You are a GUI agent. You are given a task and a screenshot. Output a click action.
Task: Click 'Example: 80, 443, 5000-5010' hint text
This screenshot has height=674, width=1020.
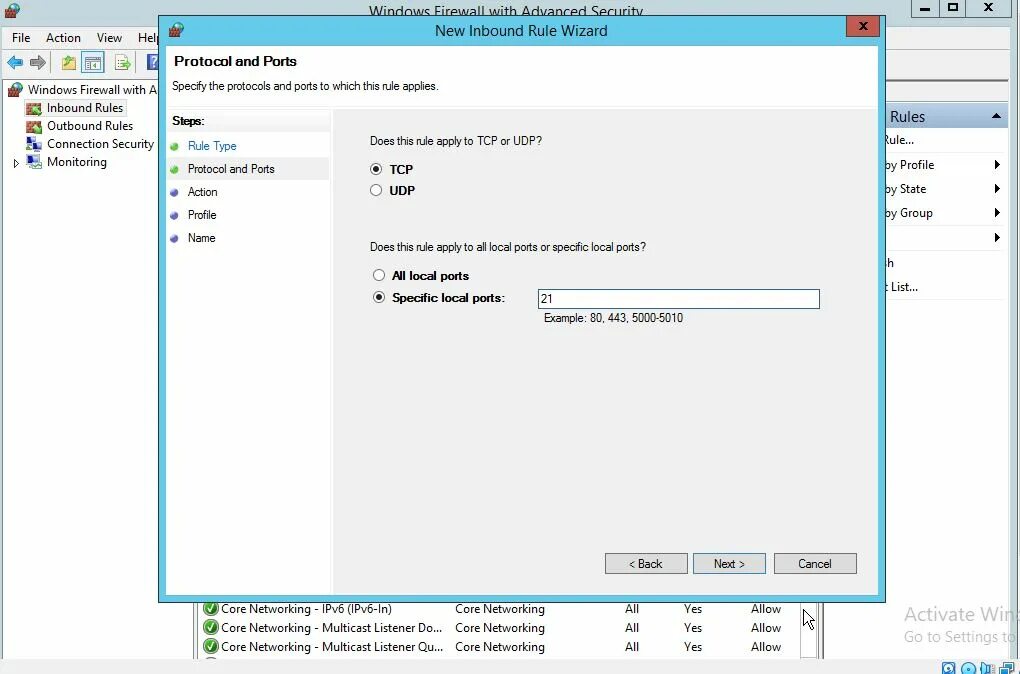coord(613,318)
